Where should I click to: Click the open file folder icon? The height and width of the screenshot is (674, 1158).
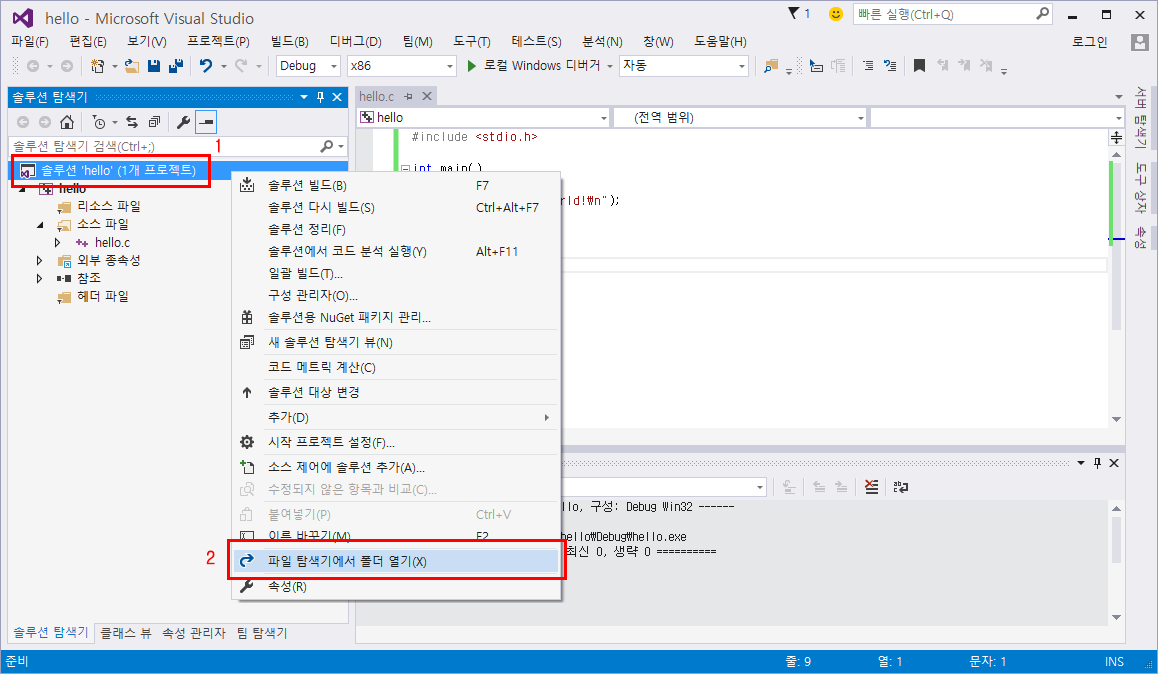132,66
